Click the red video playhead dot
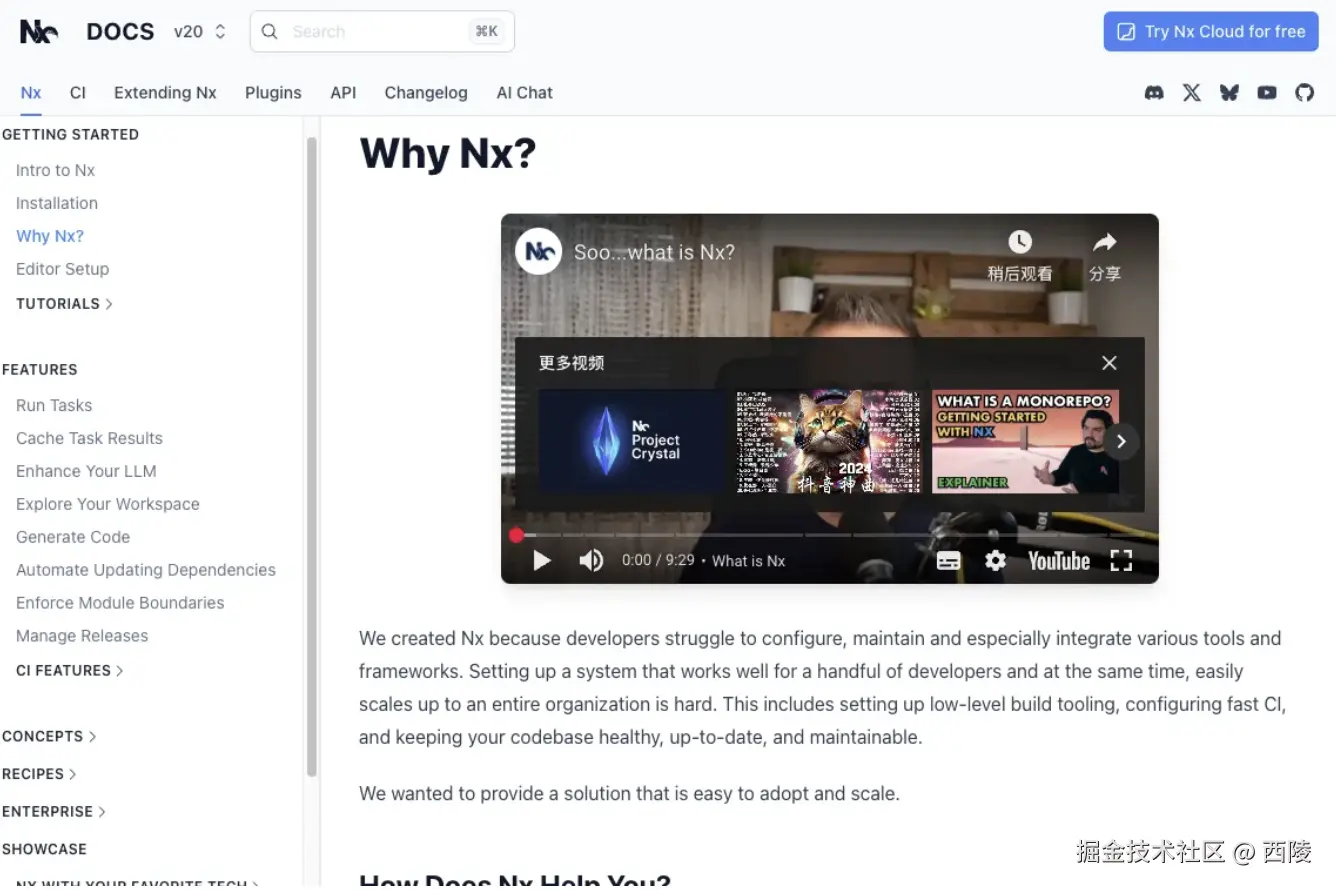 tap(516, 535)
